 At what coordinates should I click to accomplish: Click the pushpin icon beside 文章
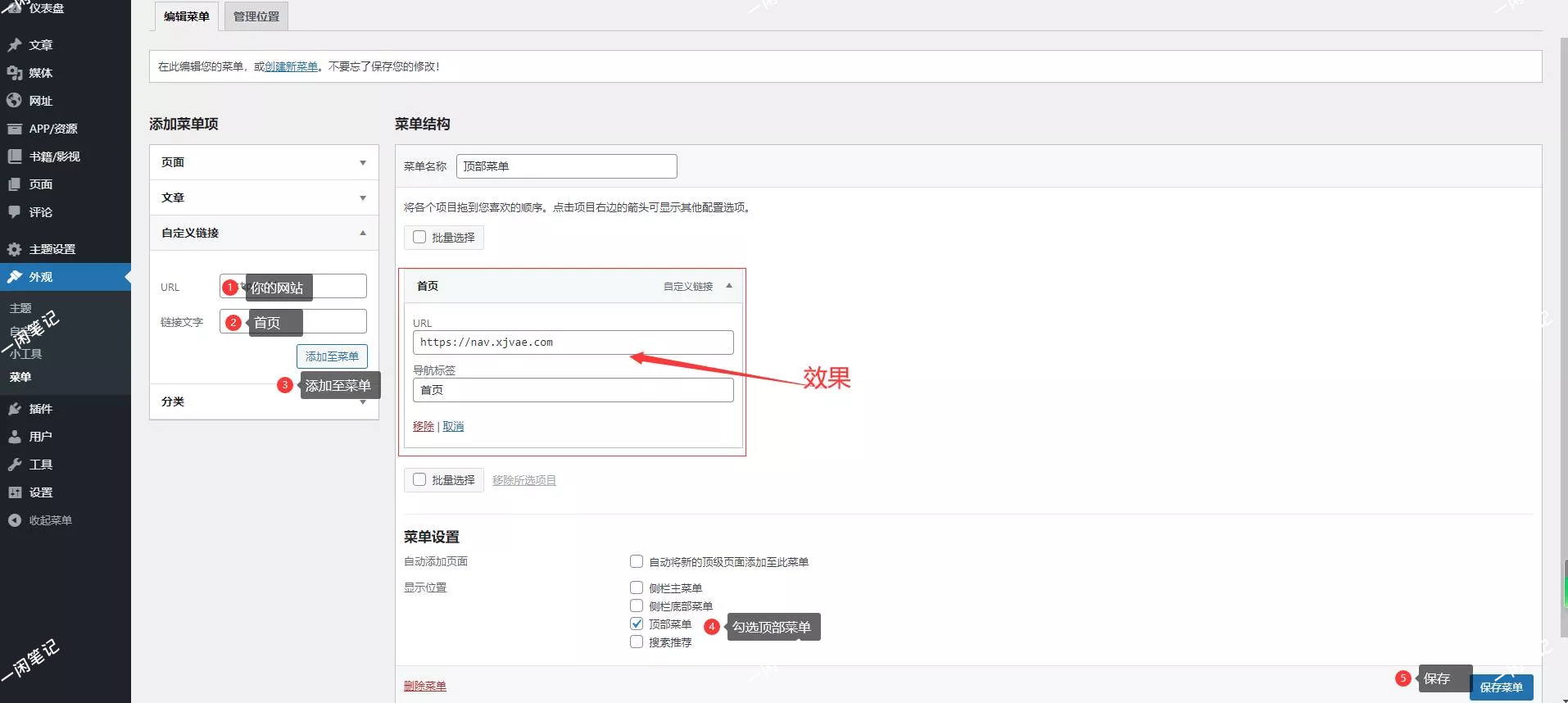point(14,45)
